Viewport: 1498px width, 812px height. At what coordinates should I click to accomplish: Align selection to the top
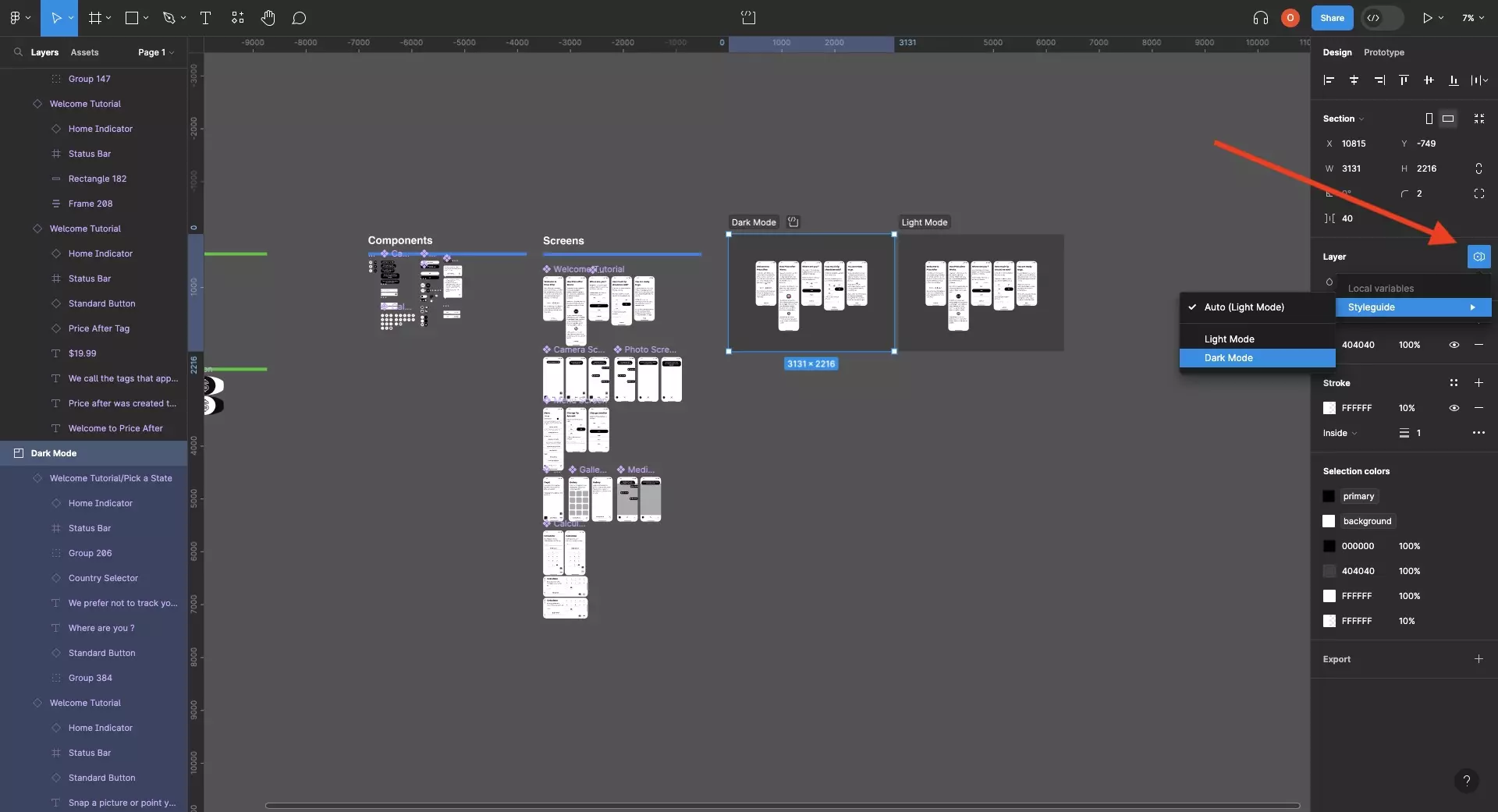pyautogui.click(x=1404, y=80)
